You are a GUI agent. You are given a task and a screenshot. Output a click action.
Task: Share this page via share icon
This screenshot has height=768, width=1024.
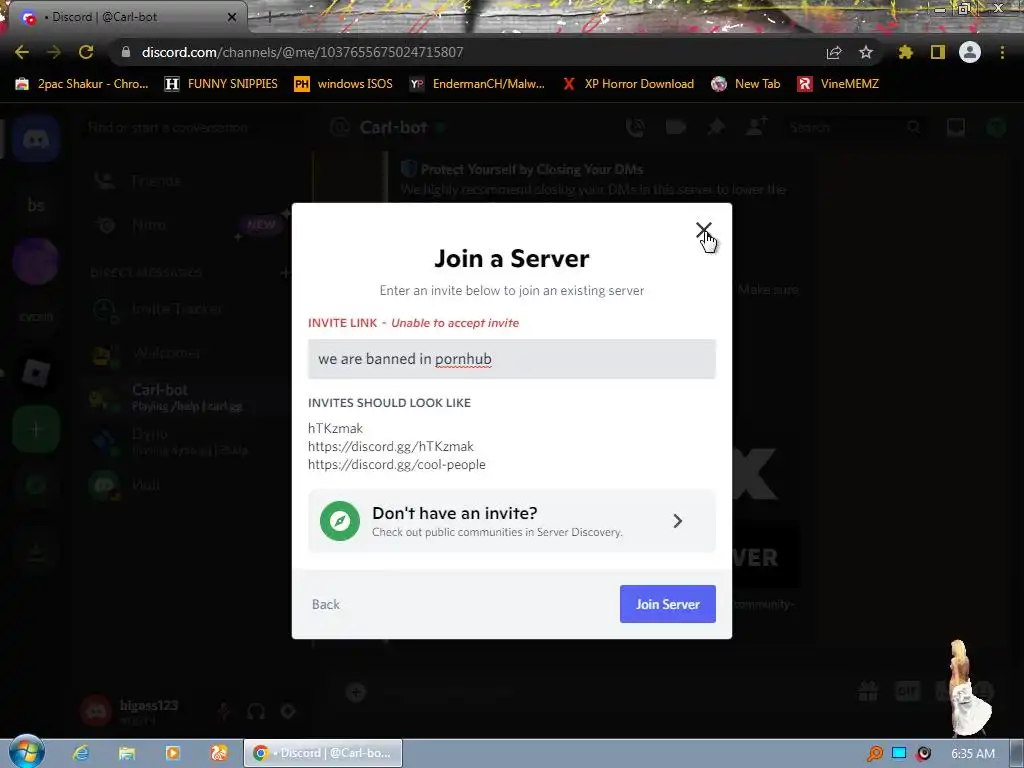(834, 53)
